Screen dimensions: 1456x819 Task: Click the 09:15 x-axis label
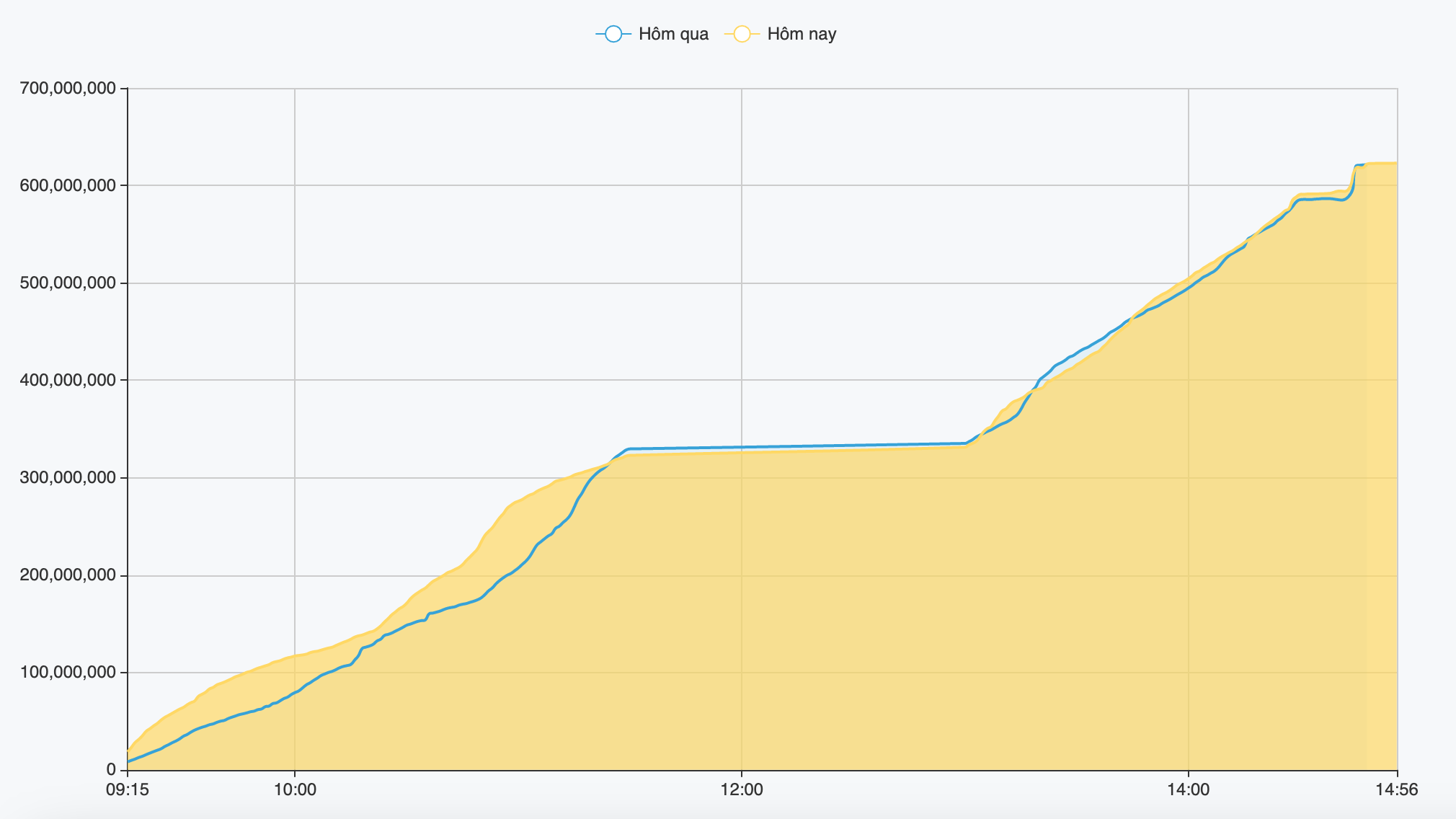[x=127, y=789]
